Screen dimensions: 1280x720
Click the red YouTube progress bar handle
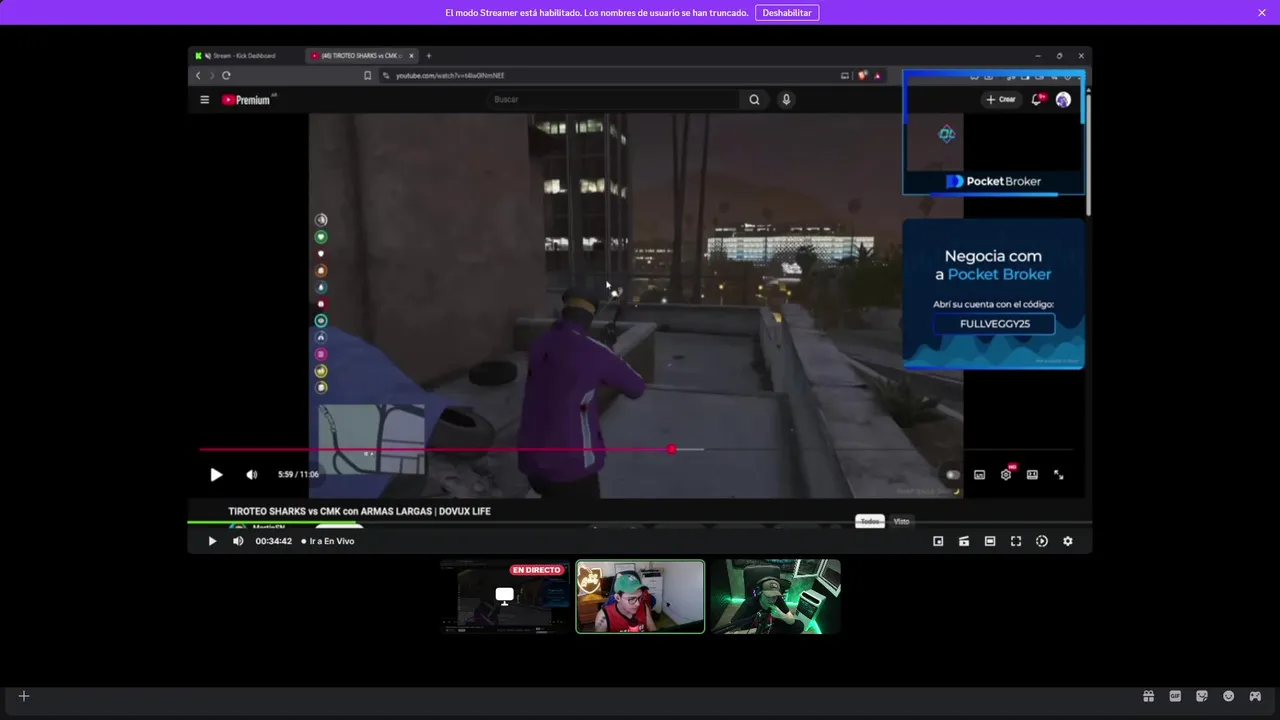672,449
